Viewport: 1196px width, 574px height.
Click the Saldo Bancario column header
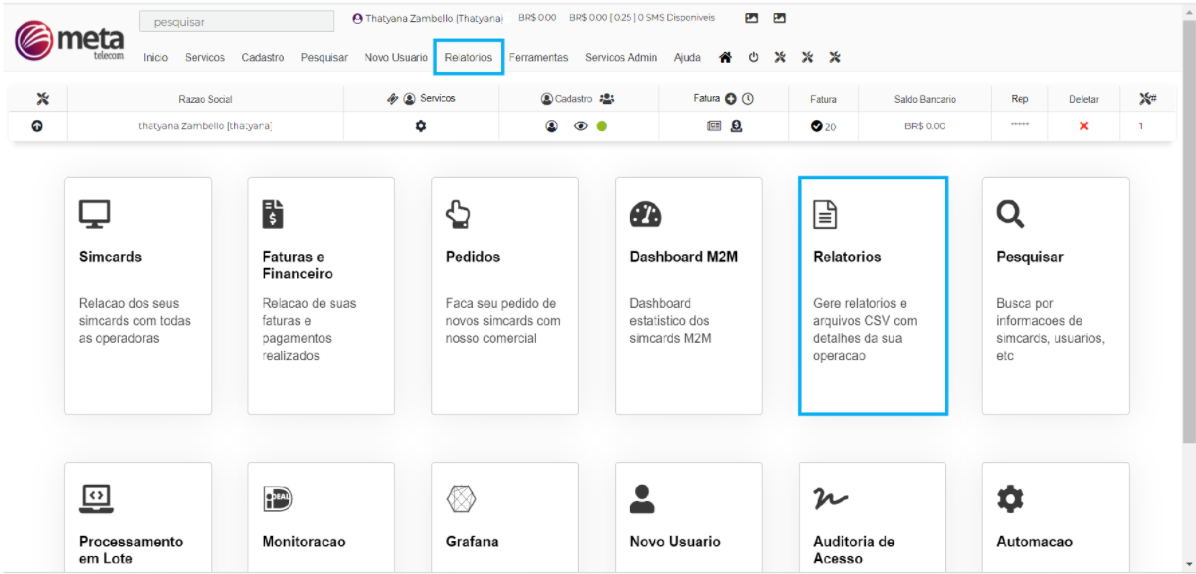click(924, 99)
